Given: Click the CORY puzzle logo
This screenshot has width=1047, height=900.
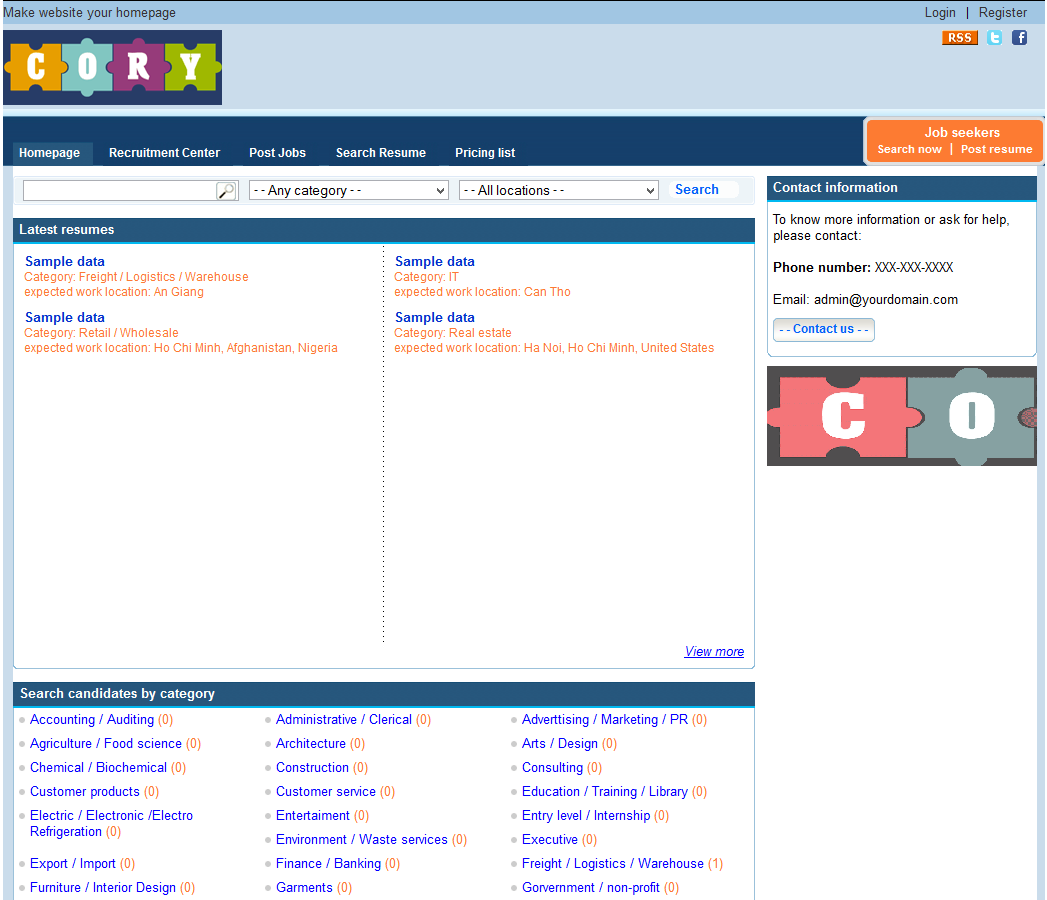Looking at the screenshot, I should click(112, 67).
